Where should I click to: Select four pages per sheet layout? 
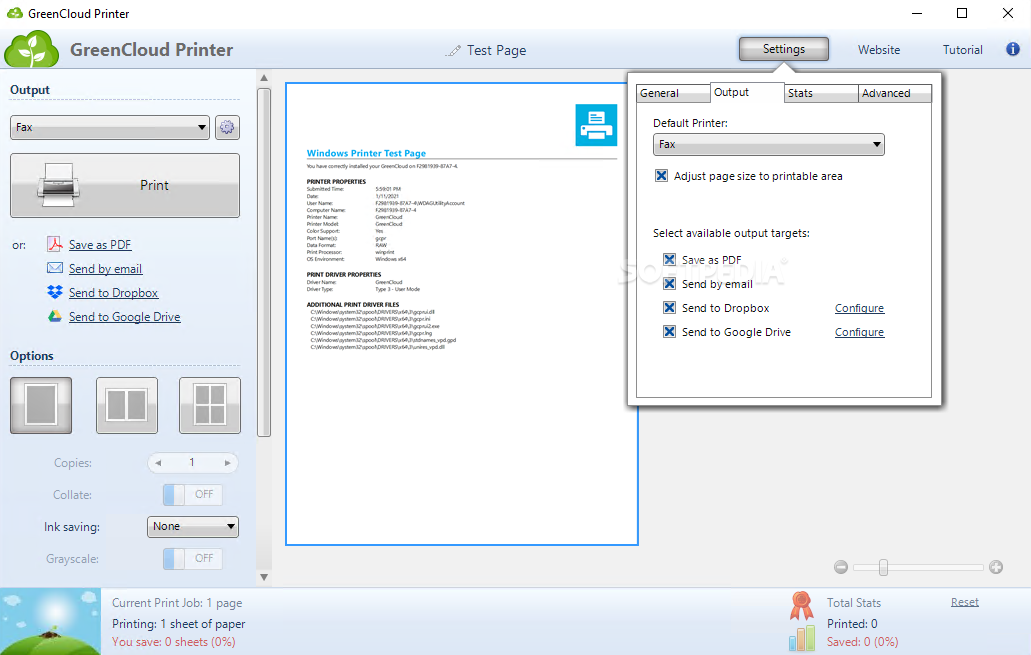[x=210, y=405]
